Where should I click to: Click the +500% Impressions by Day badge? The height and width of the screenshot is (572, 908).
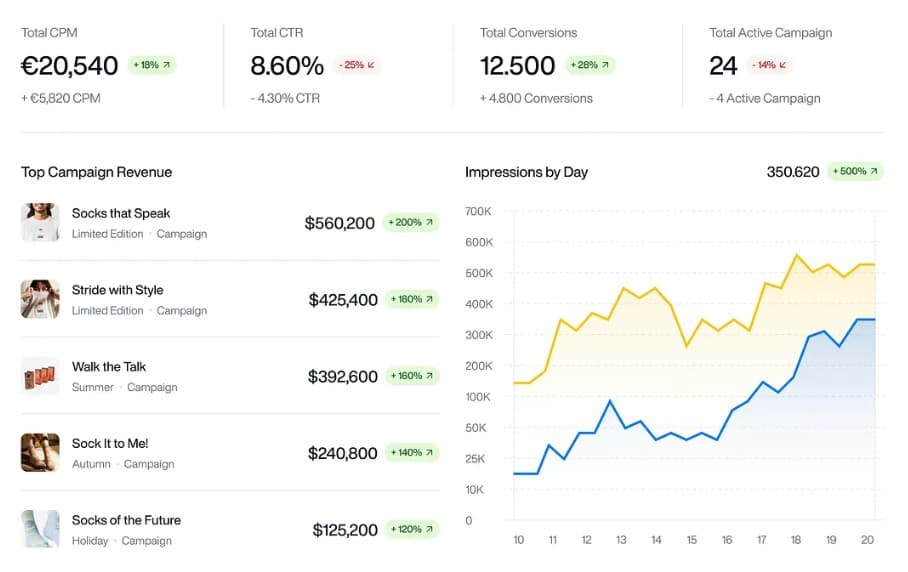[x=853, y=172]
